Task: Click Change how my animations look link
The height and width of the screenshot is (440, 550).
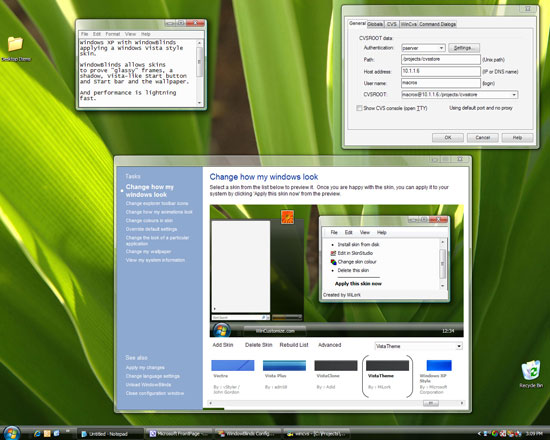Action: coord(159,212)
